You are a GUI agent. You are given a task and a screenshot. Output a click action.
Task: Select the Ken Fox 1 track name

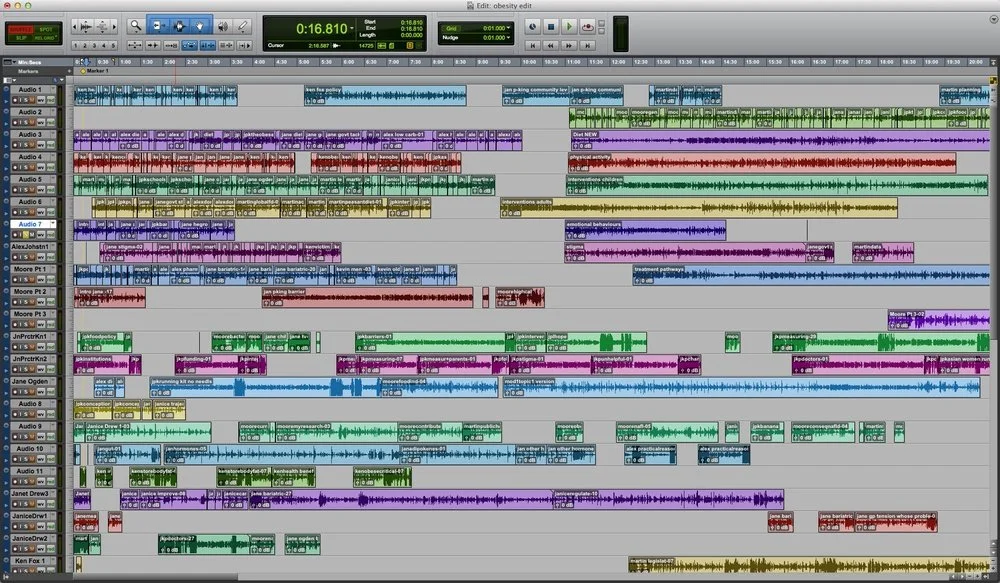[30, 561]
